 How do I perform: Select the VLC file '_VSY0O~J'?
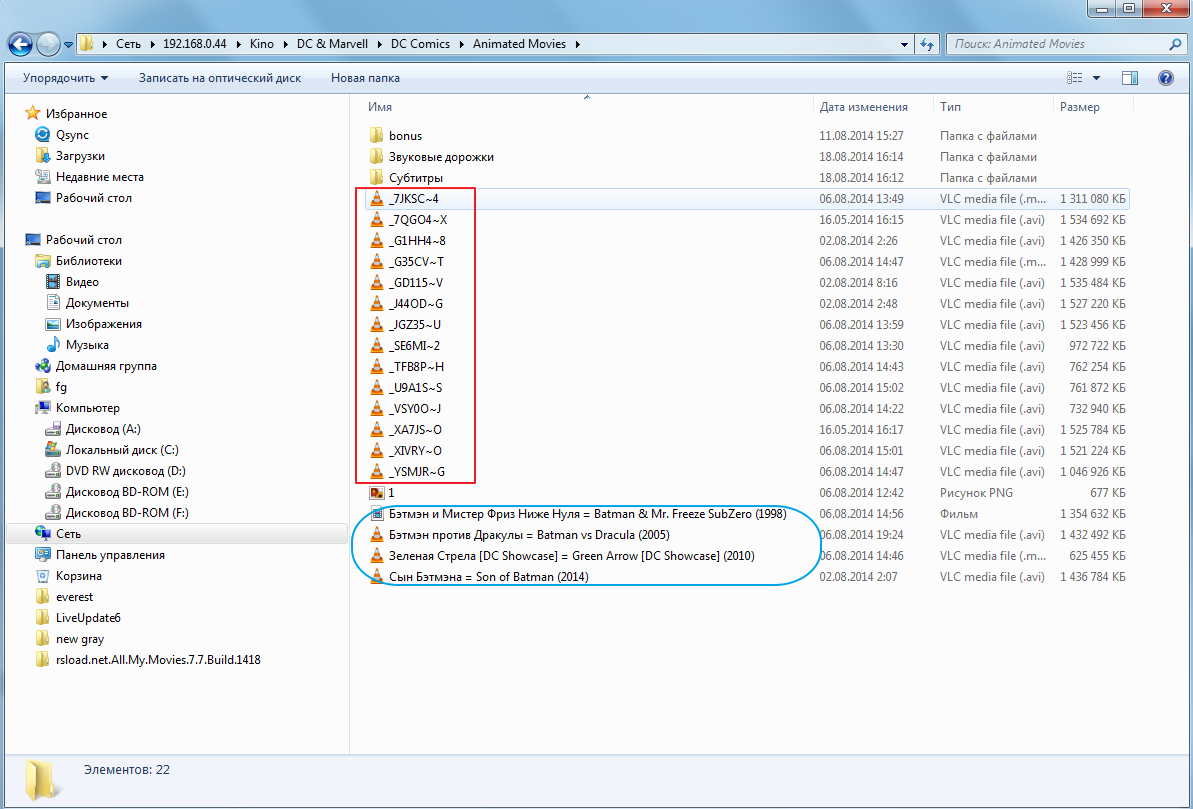[406, 409]
